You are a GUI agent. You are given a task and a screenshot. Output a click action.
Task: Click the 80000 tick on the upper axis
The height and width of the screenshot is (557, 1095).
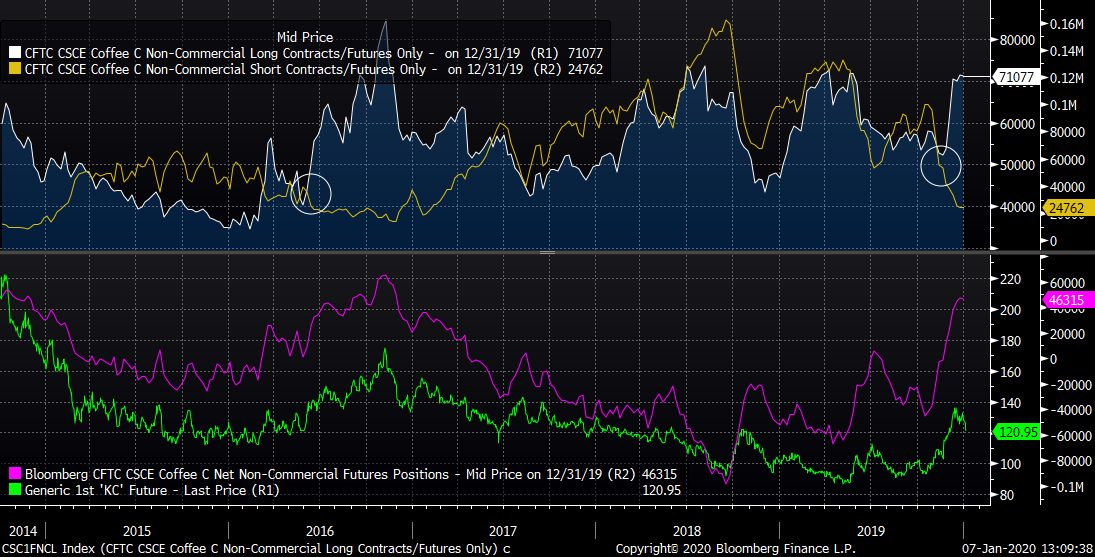click(1017, 40)
